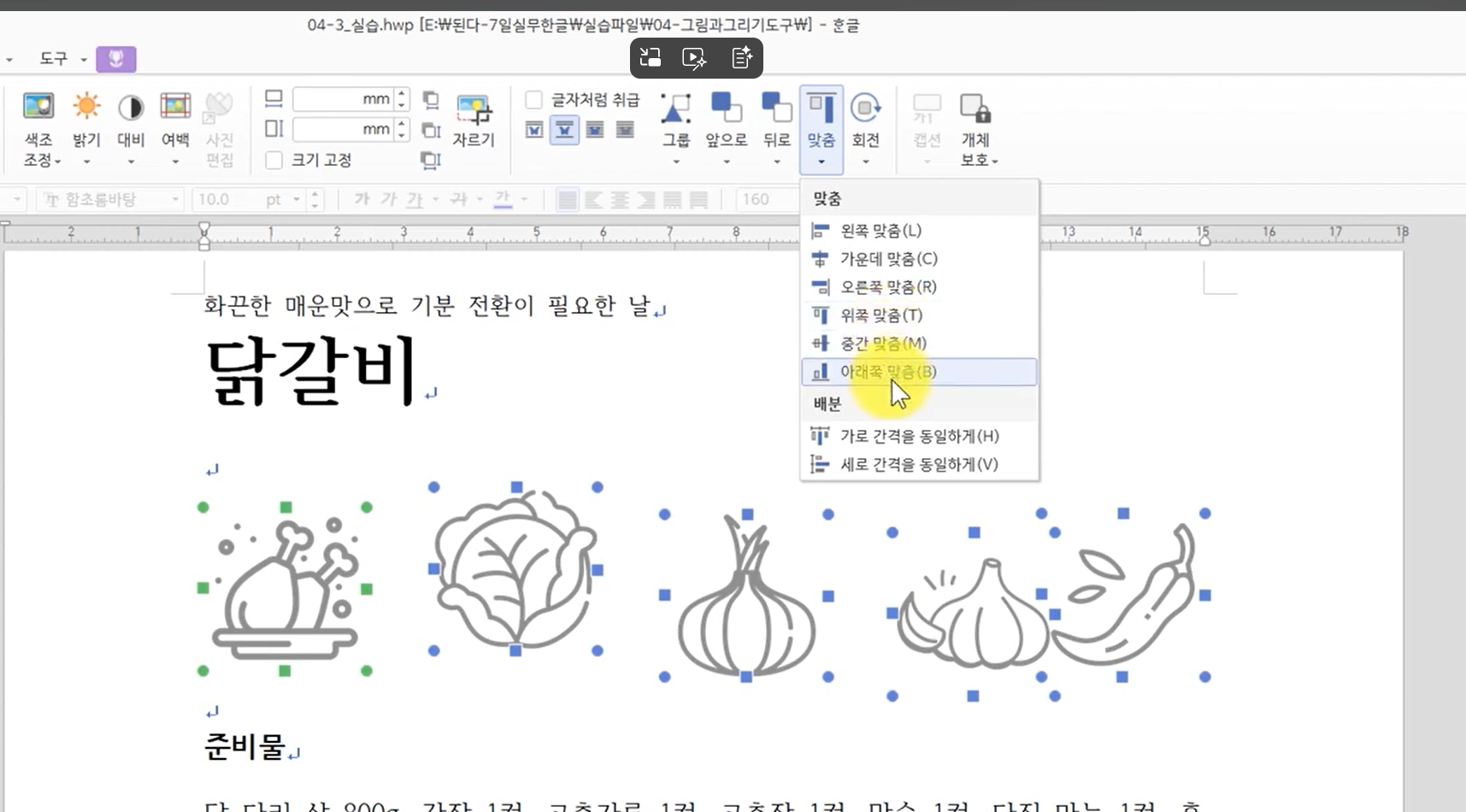The width and height of the screenshot is (1466, 812).
Task: Choose 가로 간격을 동일하게(H)
Action: coord(919,436)
